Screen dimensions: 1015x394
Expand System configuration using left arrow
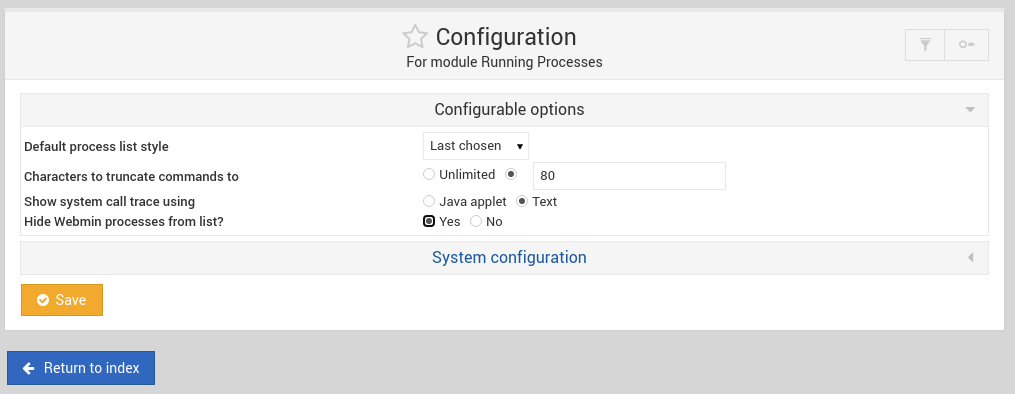coord(970,257)
